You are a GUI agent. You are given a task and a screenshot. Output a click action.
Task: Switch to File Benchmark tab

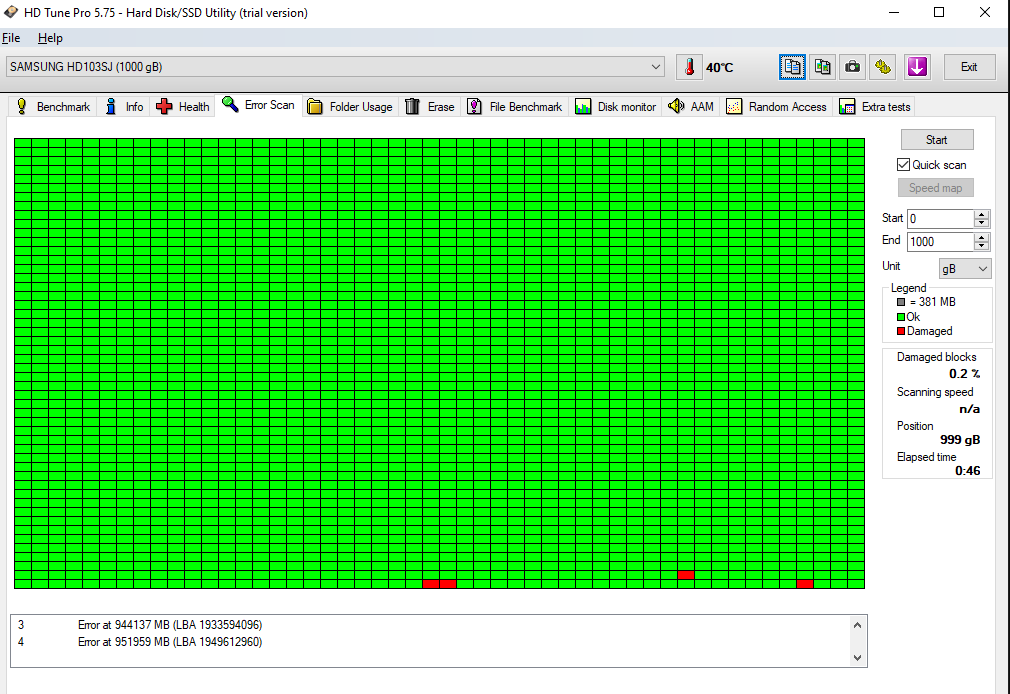(515, 107)
